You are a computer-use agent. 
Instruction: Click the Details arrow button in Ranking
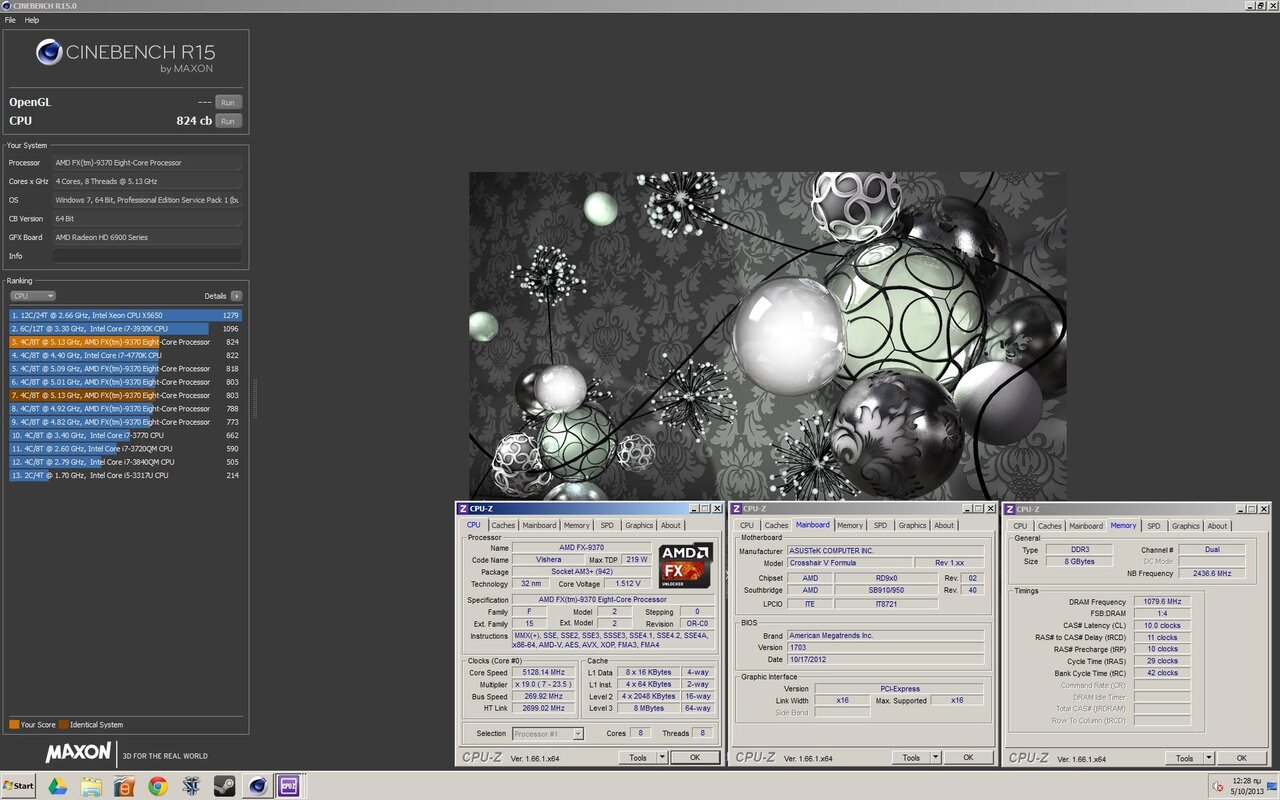tap(236, 296)
